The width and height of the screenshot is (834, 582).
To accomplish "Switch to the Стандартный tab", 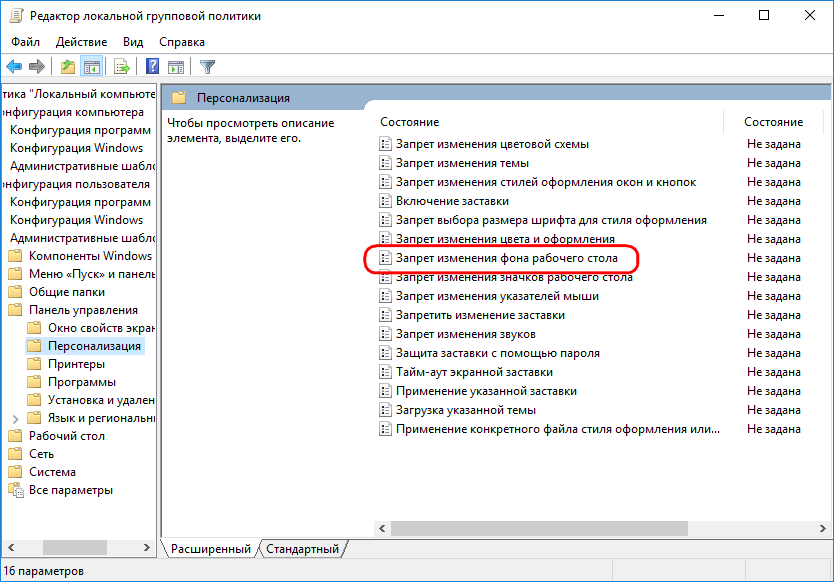I will click(x=302, y=549).
